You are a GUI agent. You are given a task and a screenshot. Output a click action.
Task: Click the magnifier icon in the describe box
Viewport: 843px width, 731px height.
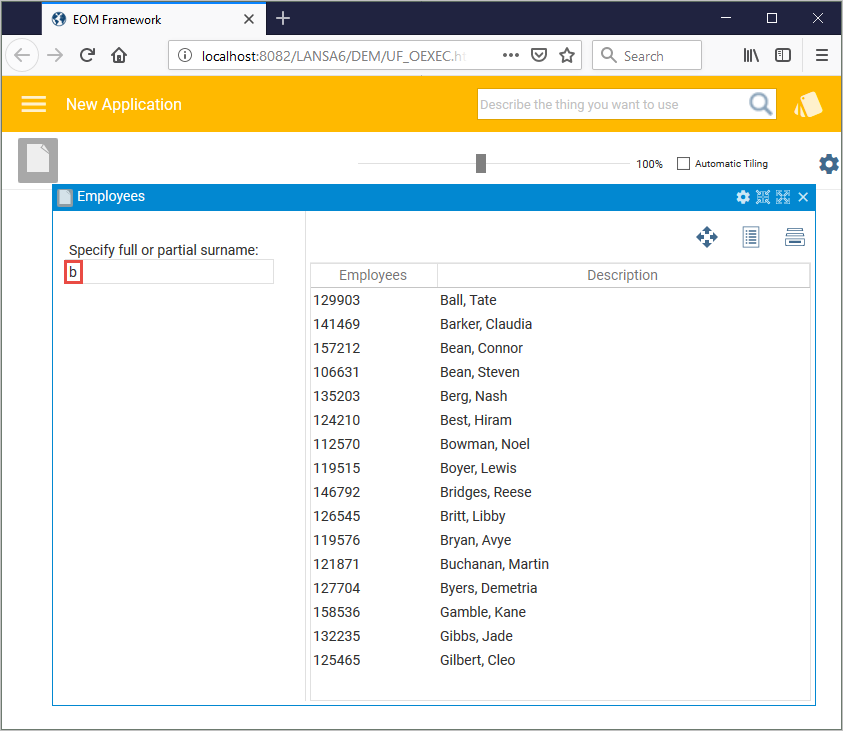(761, 104)
